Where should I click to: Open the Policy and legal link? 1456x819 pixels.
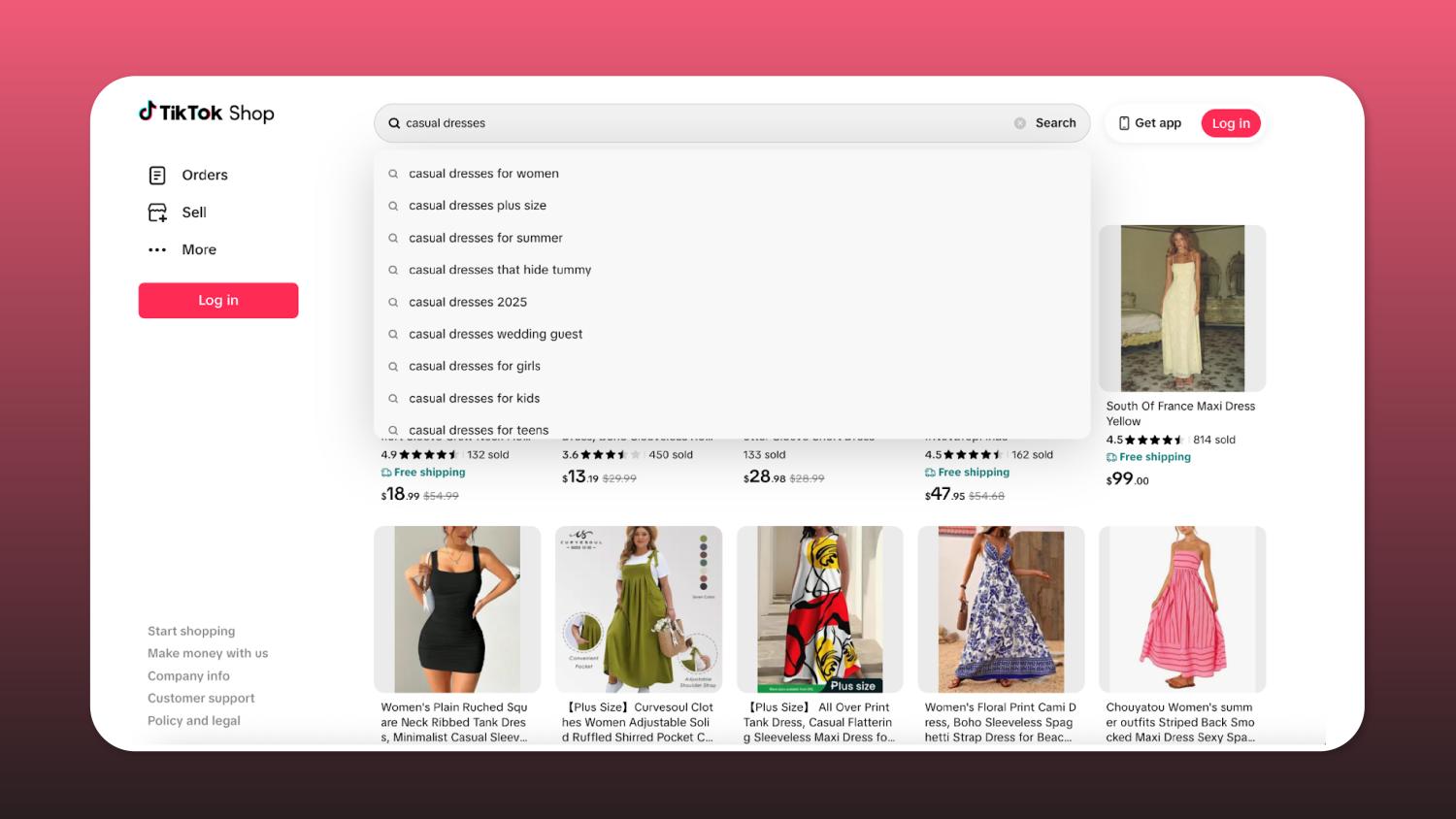point(193,720)
